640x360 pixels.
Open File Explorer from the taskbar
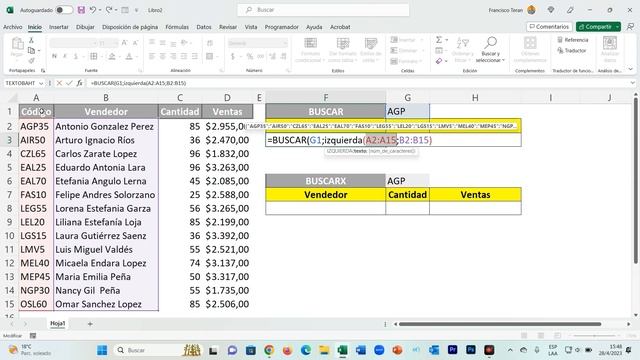coord(324,350)
